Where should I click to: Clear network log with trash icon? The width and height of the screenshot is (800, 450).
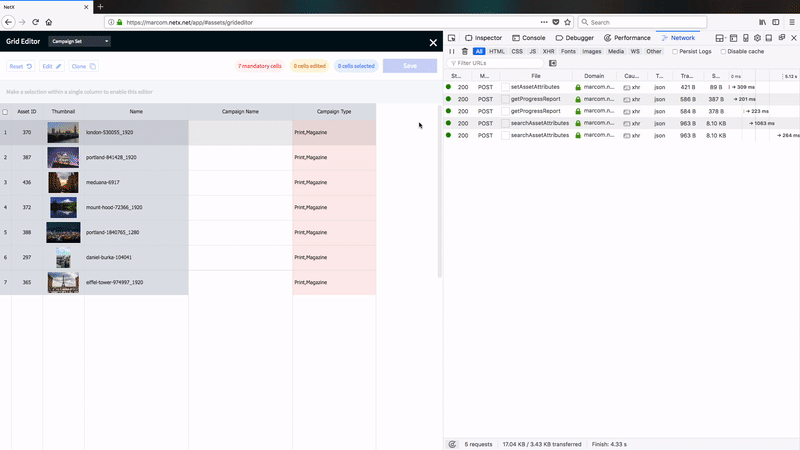464,51
